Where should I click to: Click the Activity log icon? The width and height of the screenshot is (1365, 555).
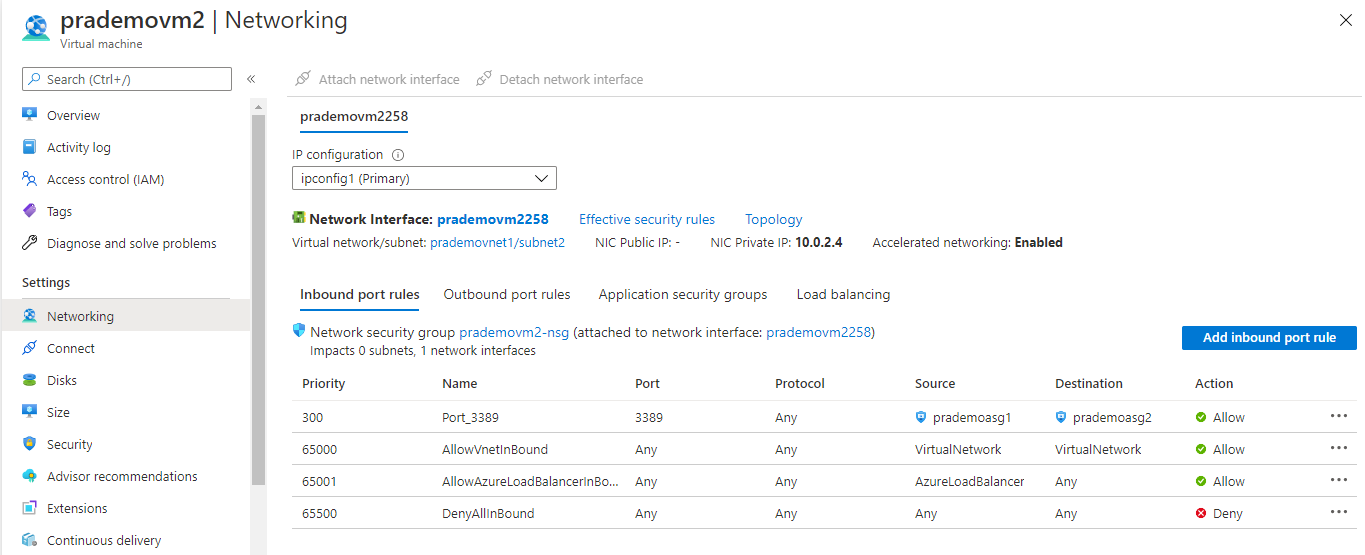click(x=29, y=147)
